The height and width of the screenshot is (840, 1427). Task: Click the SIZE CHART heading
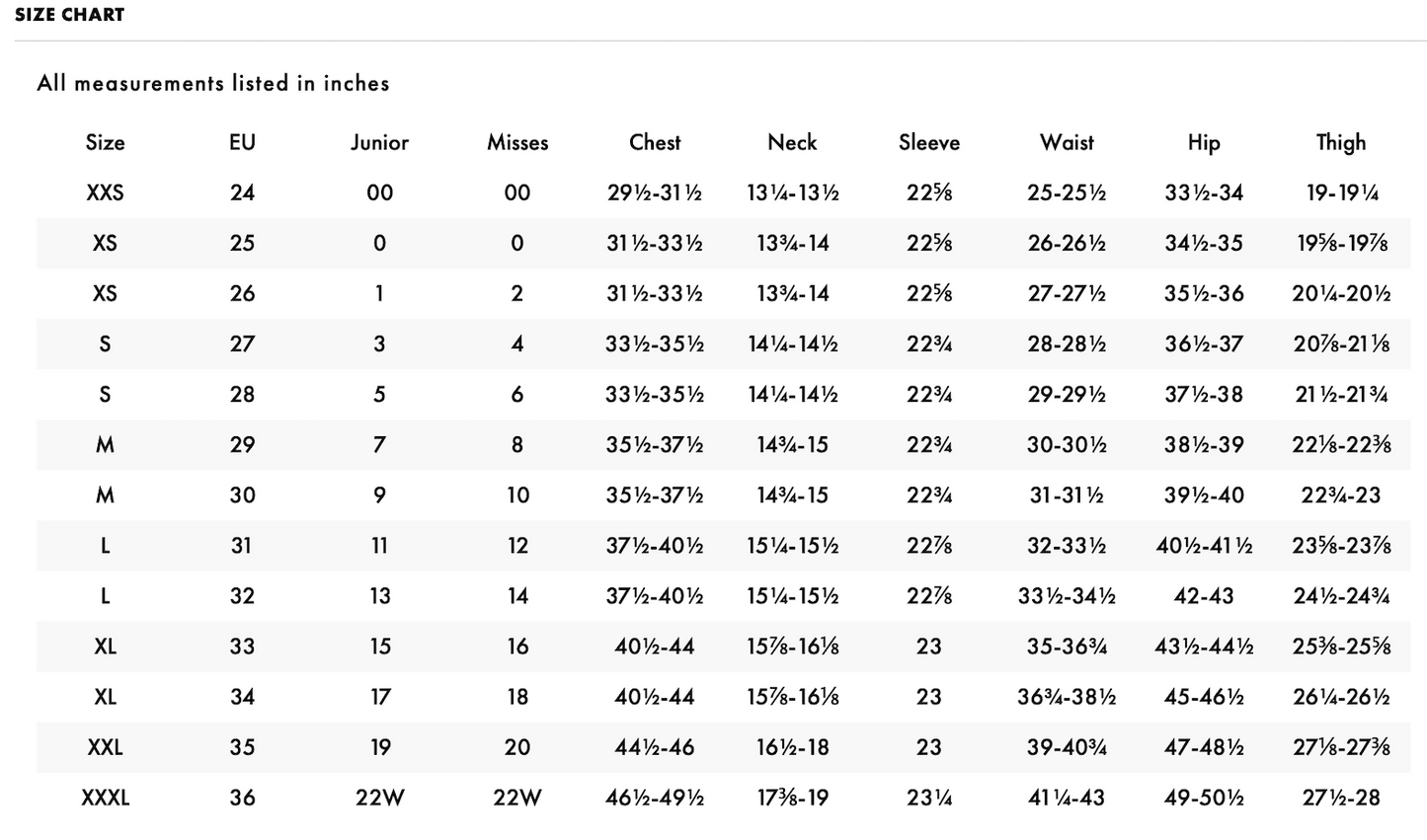69,15
